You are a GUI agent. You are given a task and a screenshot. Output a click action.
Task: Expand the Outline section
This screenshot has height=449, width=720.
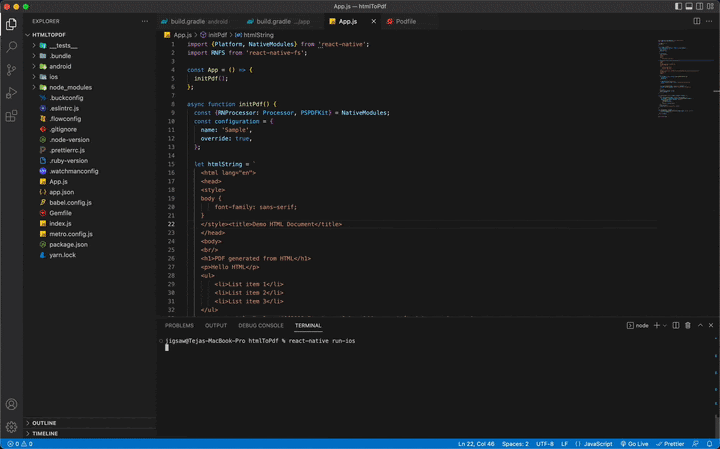[x=90, y=423]
